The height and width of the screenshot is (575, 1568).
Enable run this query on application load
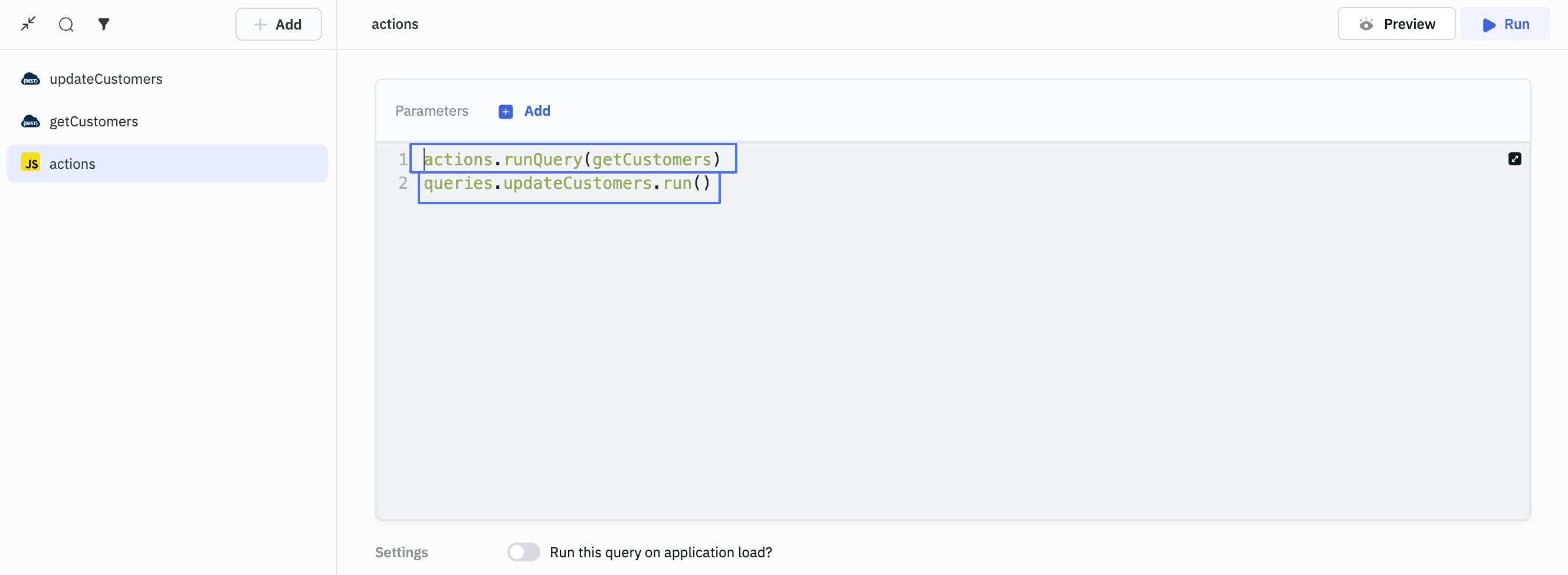(523, 552)
